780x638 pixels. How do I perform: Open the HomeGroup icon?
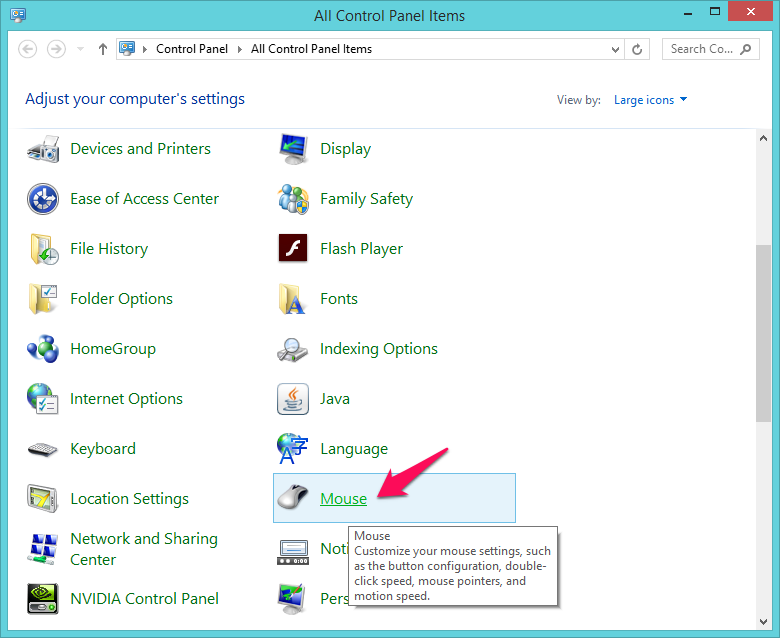(x=43, y=349)
